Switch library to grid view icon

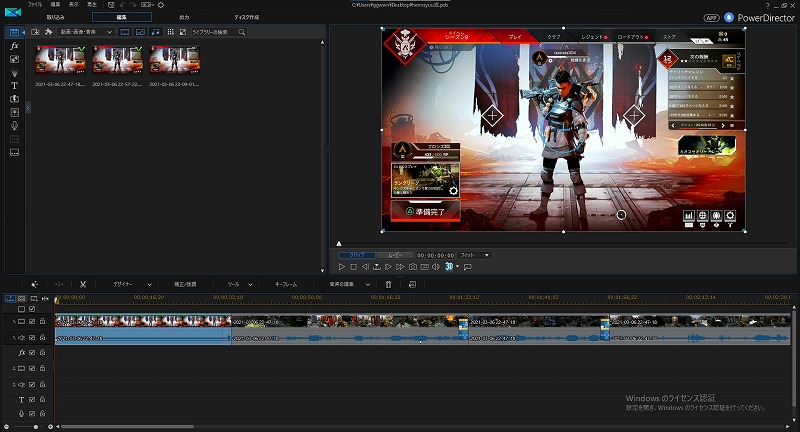pos(170,32)
